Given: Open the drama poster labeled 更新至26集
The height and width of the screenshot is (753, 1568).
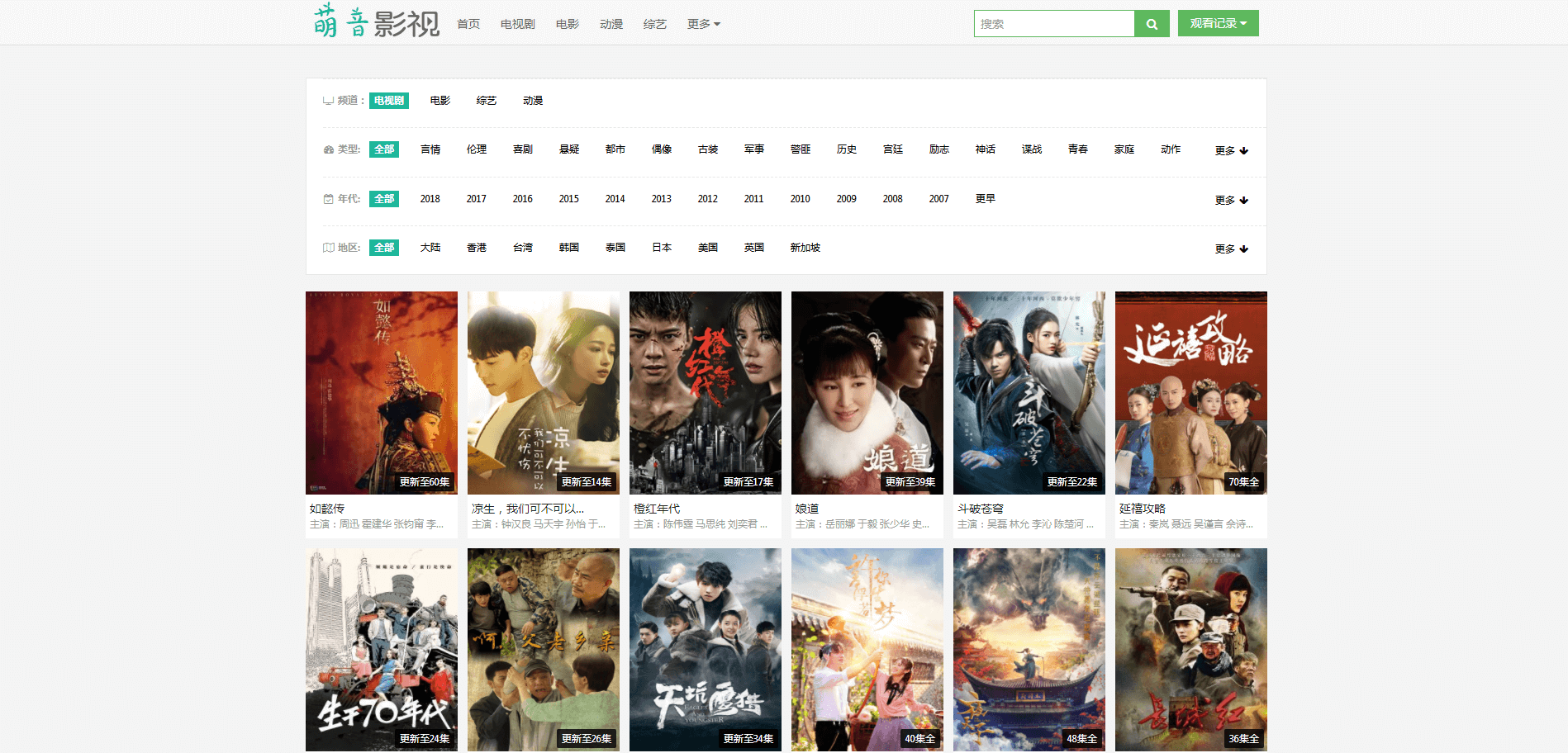Looking at the screenshot, I should (x=544, y=650).
